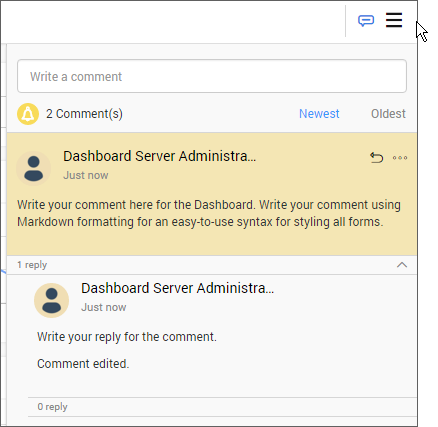The image size is (438, 427).
Task: Click the 'Comment edited.' reply text
Action: (x=83, y=364)
